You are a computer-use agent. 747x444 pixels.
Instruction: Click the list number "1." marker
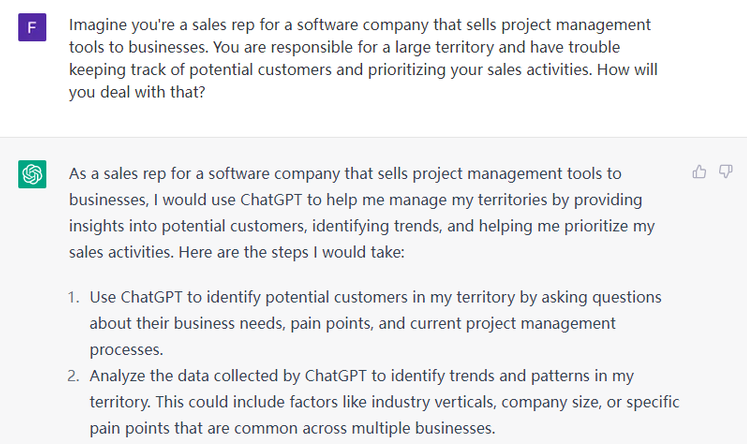click(x=75, y=298)
